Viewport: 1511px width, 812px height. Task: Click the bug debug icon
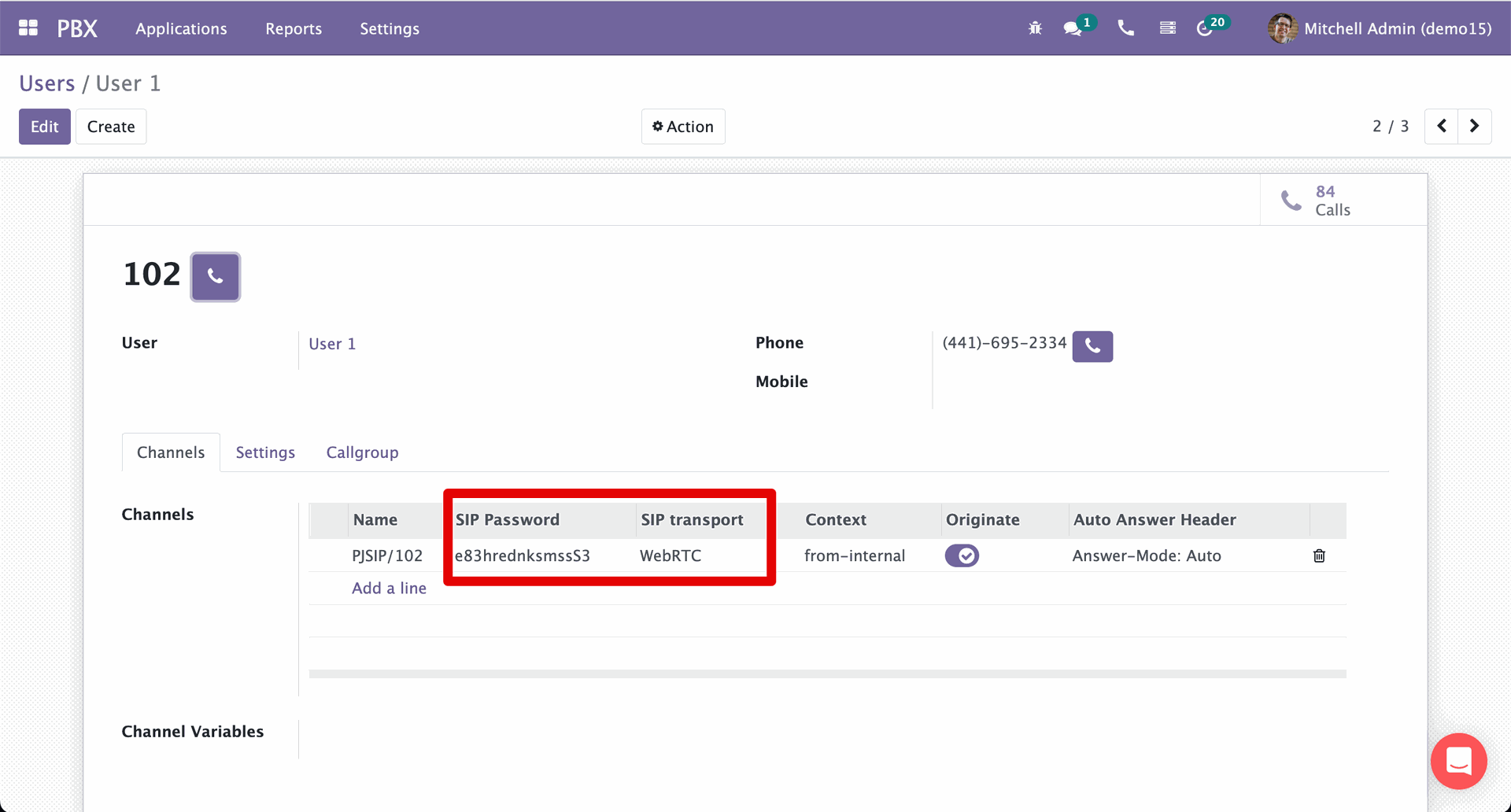(1035, 28)
